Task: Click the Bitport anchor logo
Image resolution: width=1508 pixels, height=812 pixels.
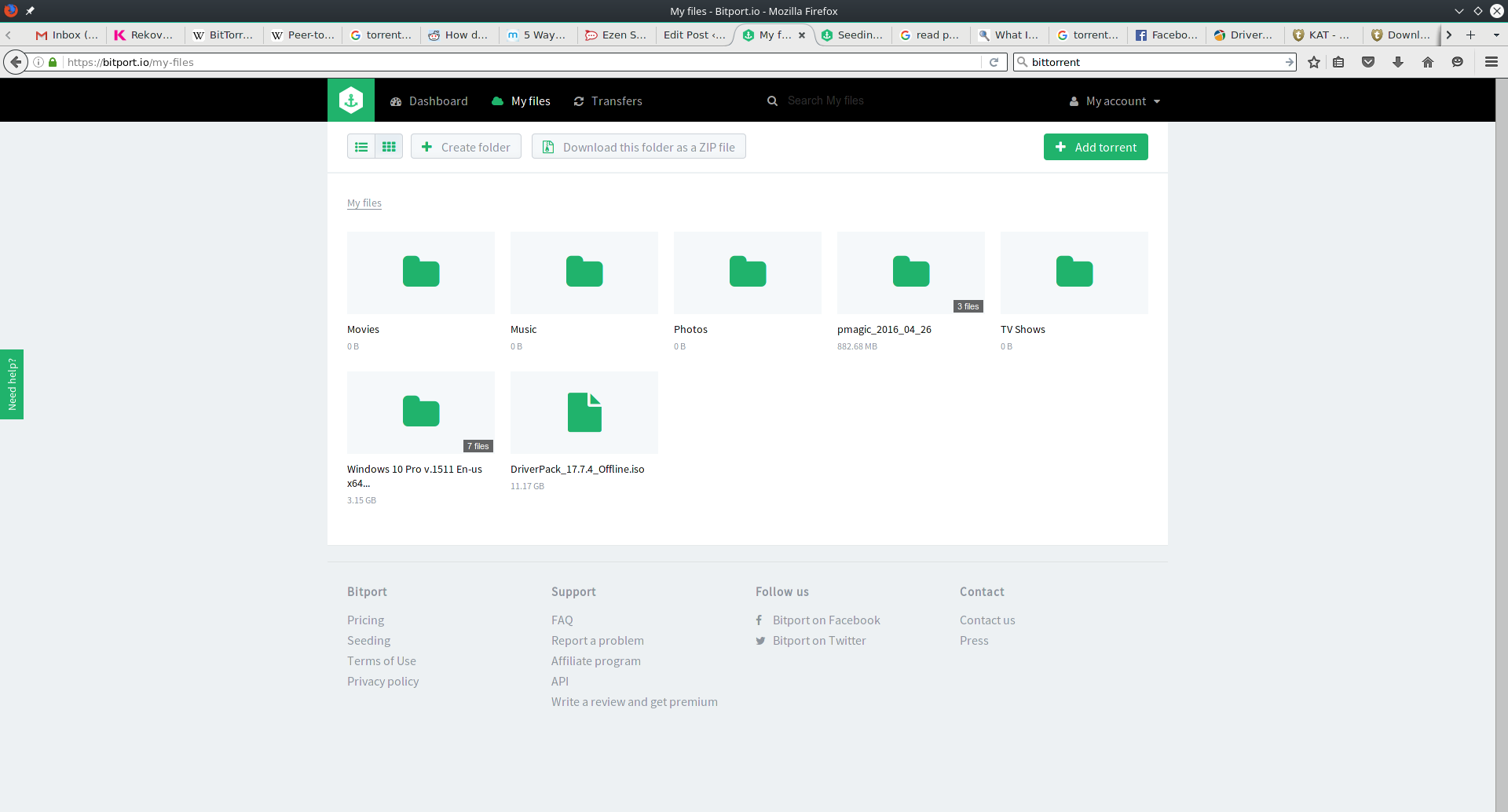Action: 351,100
